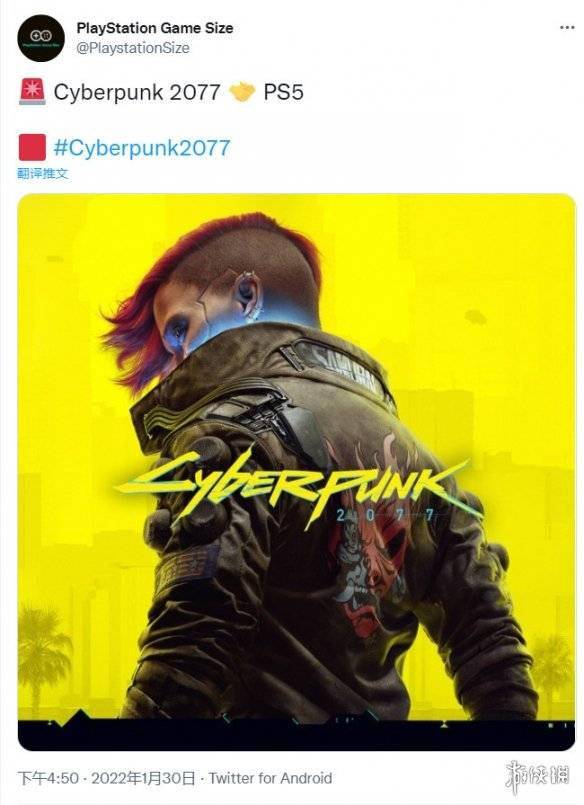
Task: Click the 2022年1月30日 date text
Action: (143, 778)
